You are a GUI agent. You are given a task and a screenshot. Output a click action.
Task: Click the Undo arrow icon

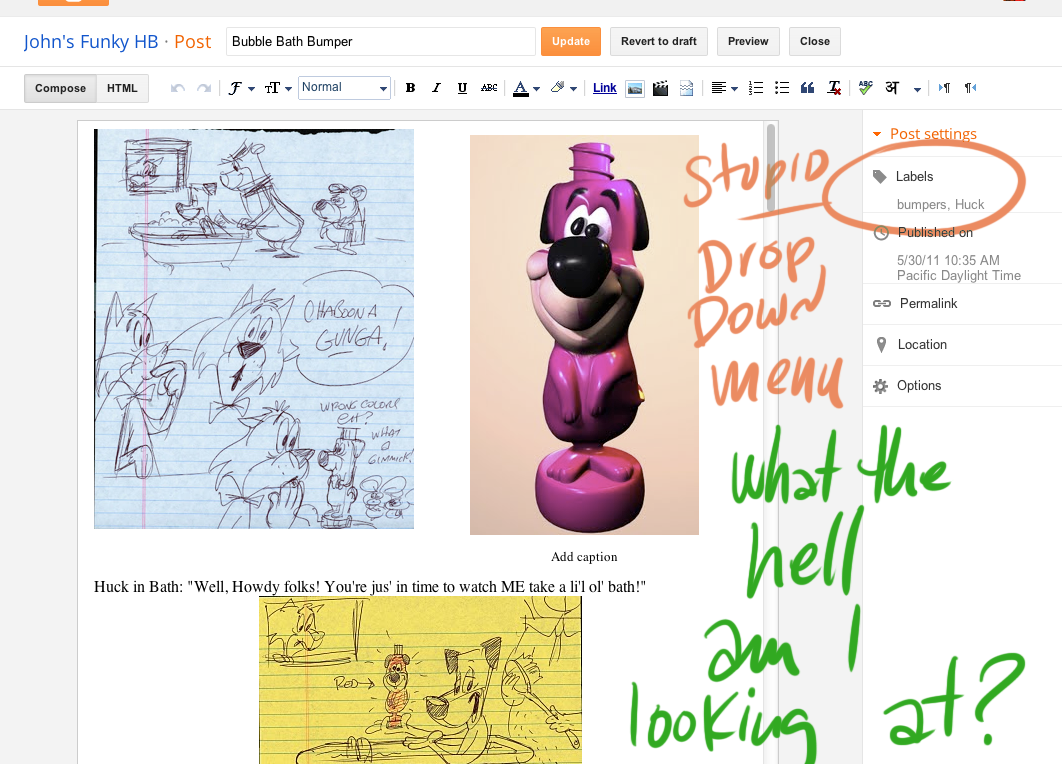pos(178,88)
